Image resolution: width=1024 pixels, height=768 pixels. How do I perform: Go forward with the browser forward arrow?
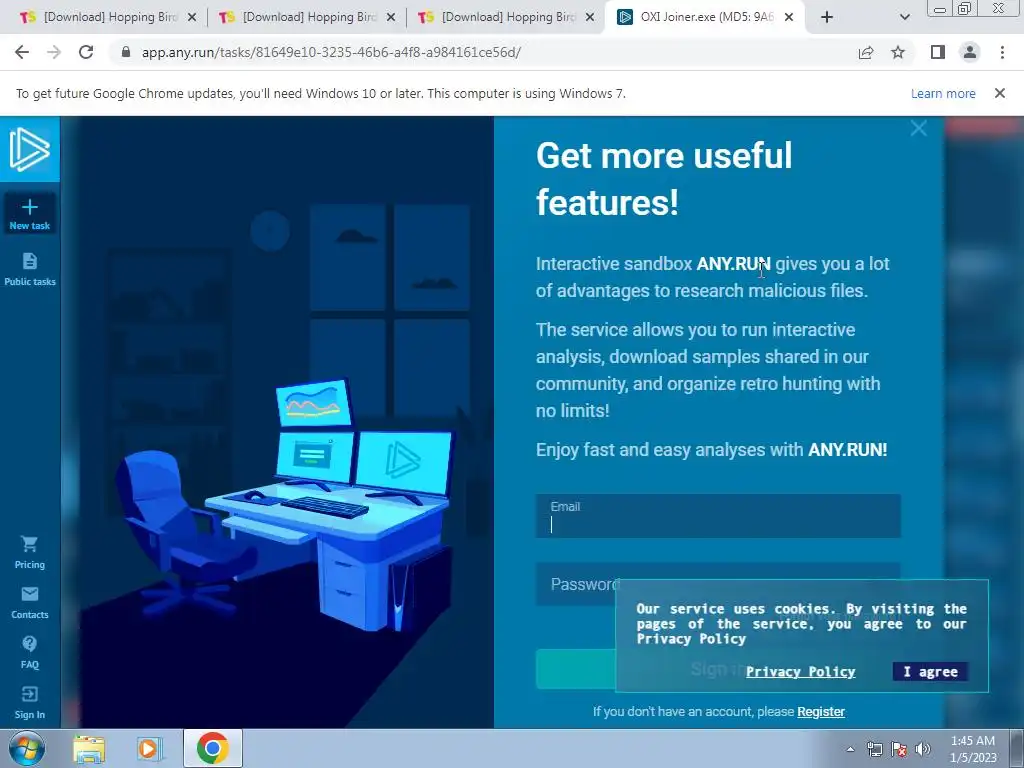coord(54,52)
